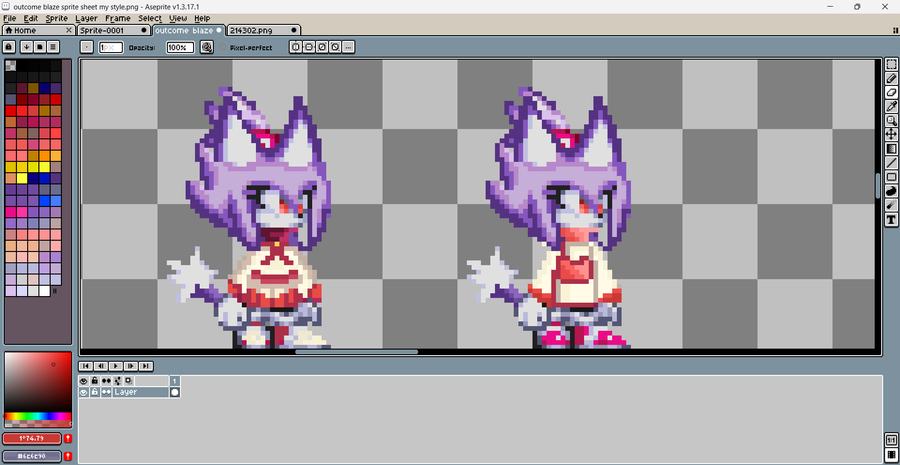Click the brush size field
The width and height of the screenshot is (900, 465).
[111, 48]
